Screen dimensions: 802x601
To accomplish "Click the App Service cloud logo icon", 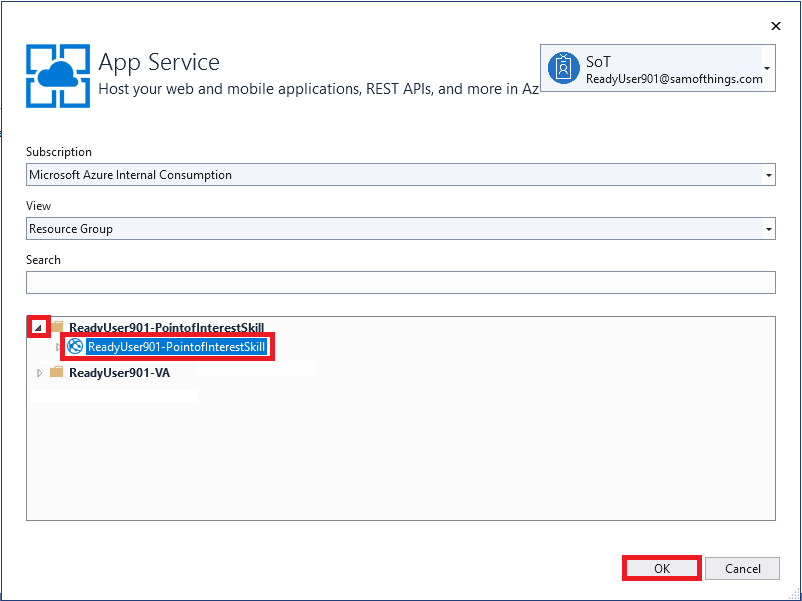I will pos(58,76).
